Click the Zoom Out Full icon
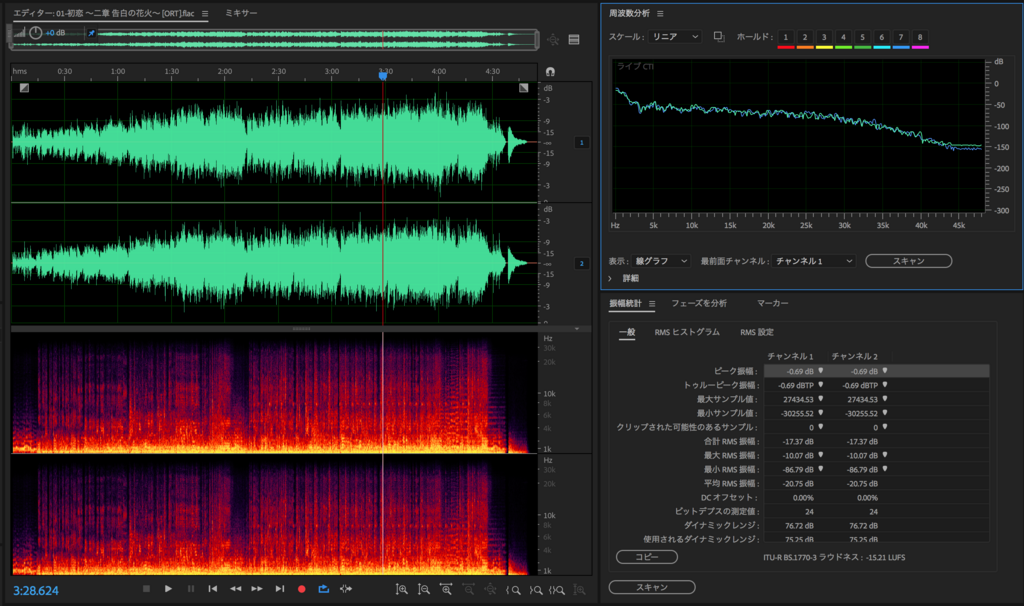This screenshot has height=606, width=1024. click(490, 590)
